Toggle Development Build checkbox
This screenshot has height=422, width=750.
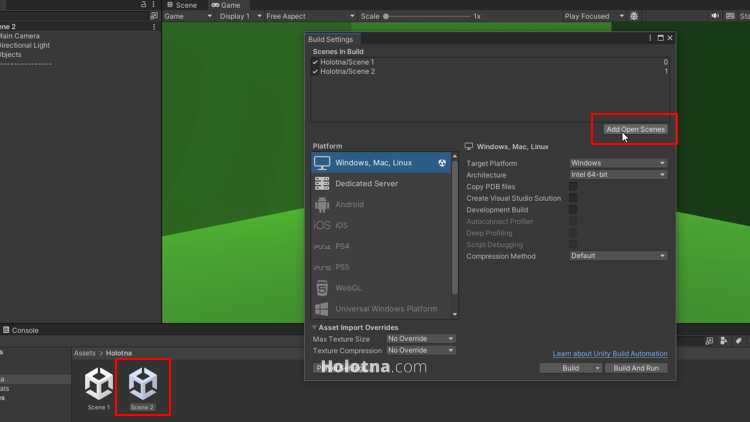[573, 210]
